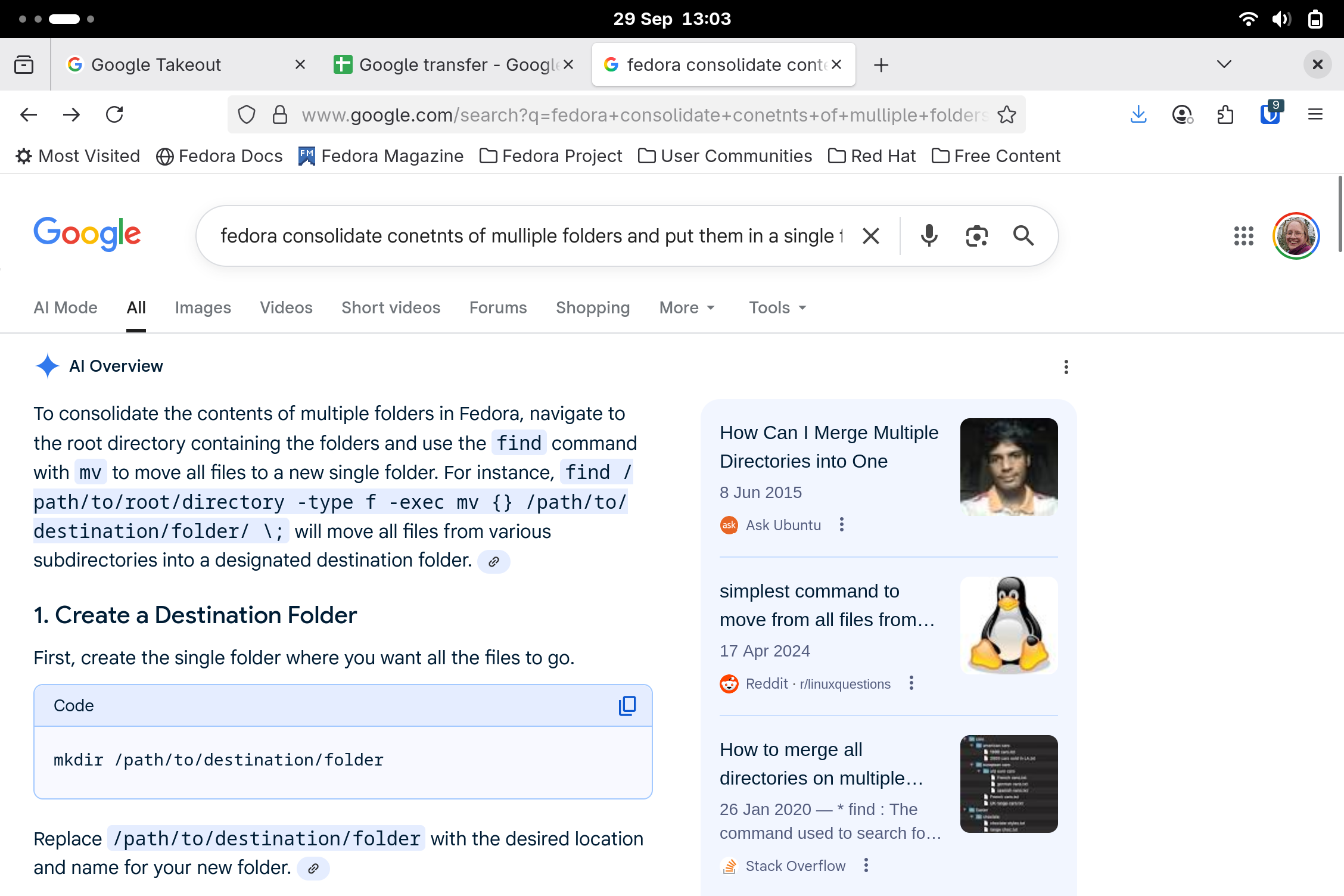Viewport: 1344px width, 896px height.
Task: Open the Tools dropdown menu
Action: (x=777, y=307)
